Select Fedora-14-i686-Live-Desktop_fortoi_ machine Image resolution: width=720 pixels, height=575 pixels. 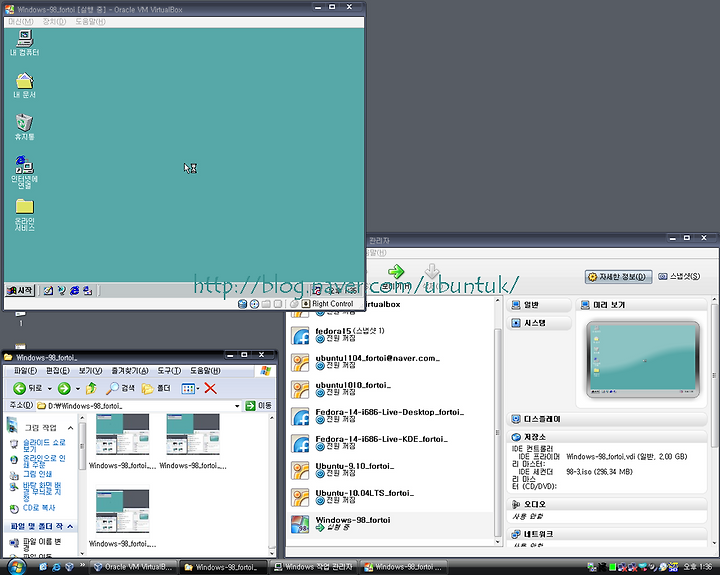391,416
